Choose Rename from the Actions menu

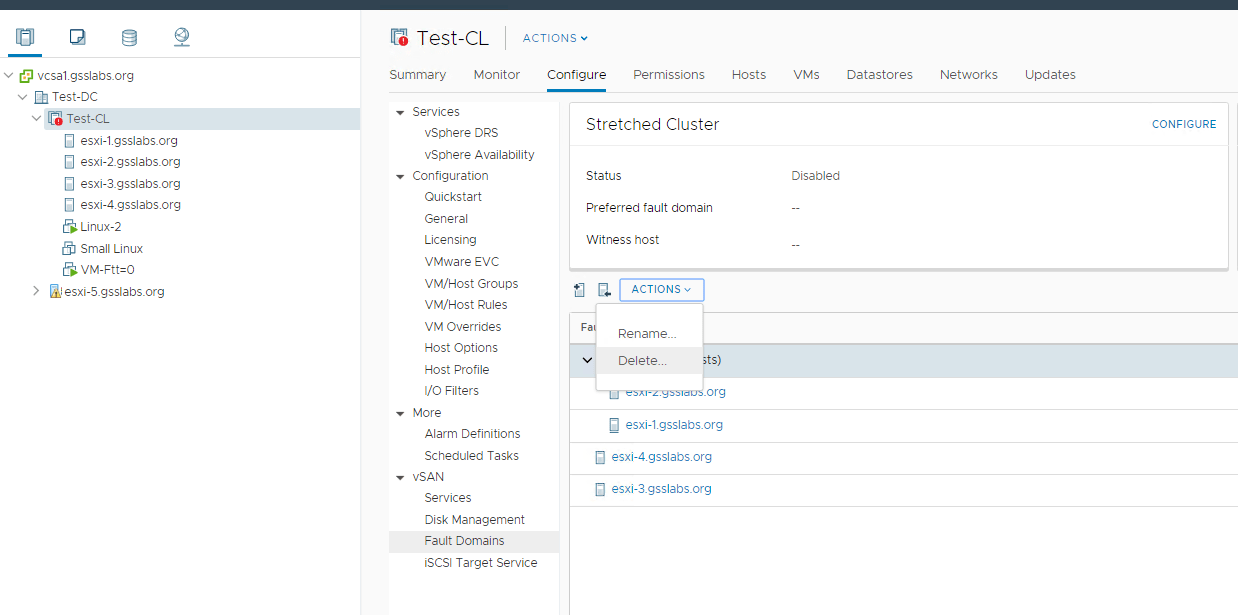click(x=646, y=334)
